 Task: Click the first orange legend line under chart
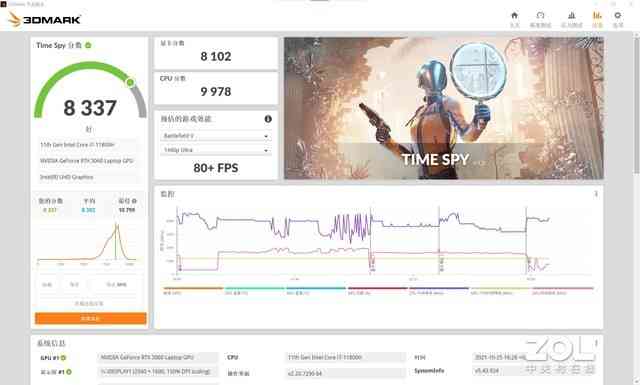[x=193, y=288]
